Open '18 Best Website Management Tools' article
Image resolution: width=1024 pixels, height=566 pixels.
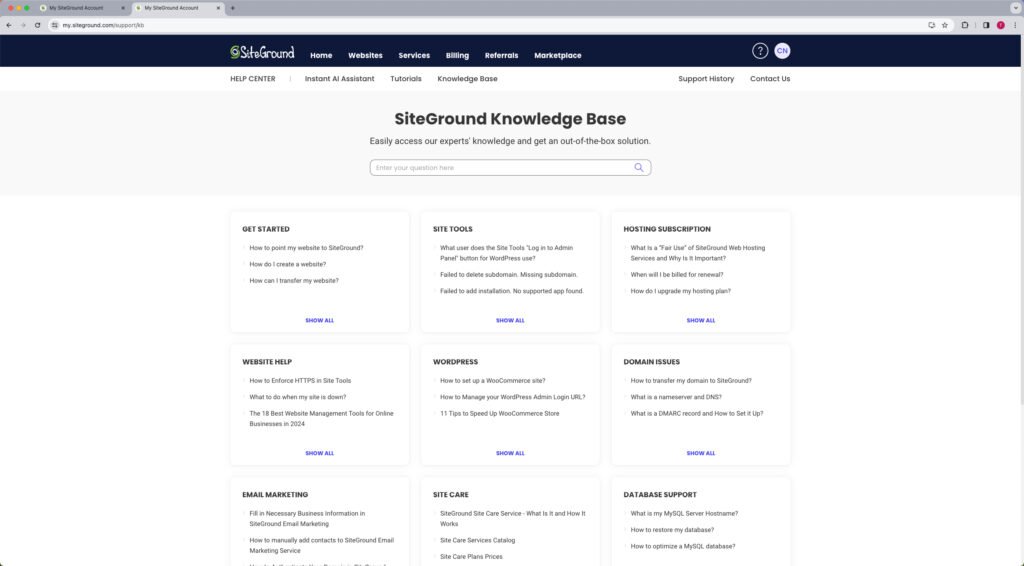click(x=321, y=418)
